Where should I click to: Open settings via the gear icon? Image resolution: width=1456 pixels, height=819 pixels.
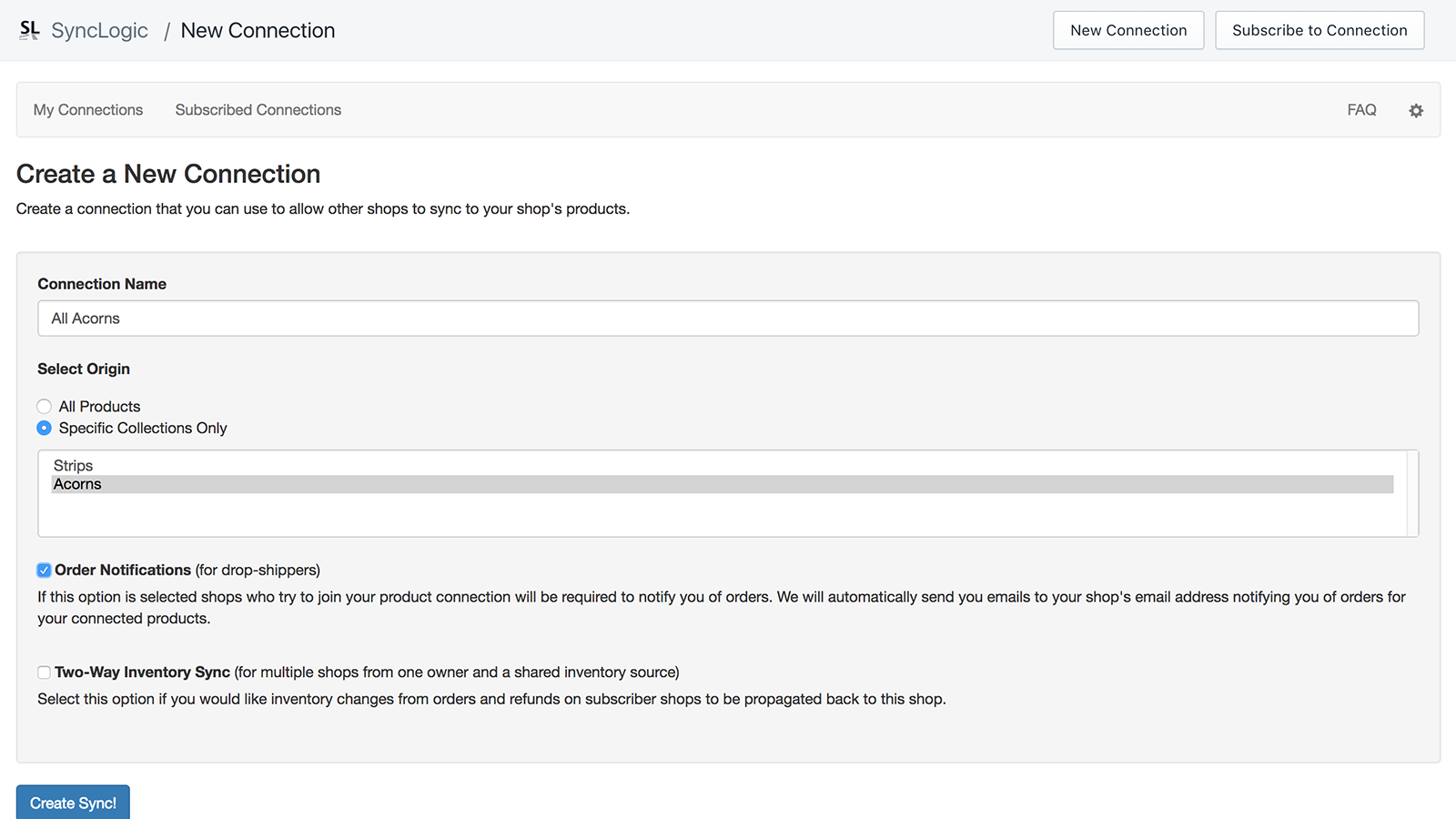point(1416,110)
